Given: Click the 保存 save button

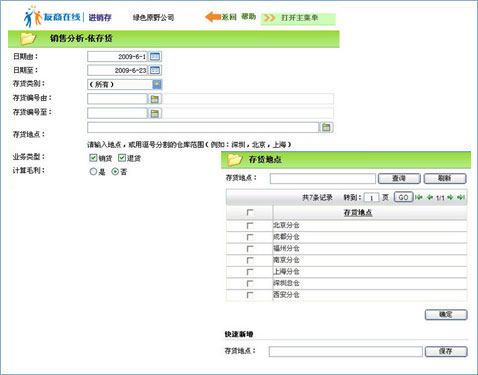Looking at the screenshot, I should (446, 351).
